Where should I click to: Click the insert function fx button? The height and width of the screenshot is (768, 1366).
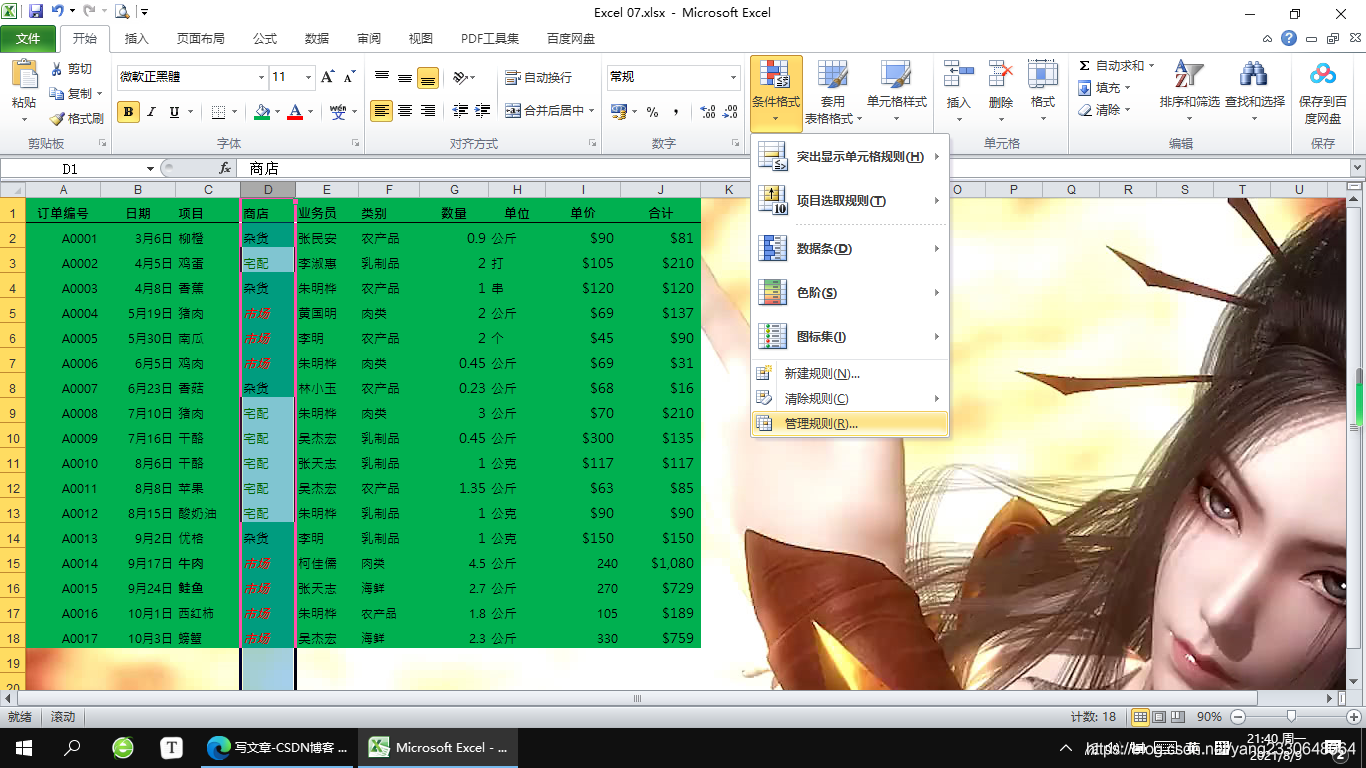pyautogui.click(x=225, y=169)
